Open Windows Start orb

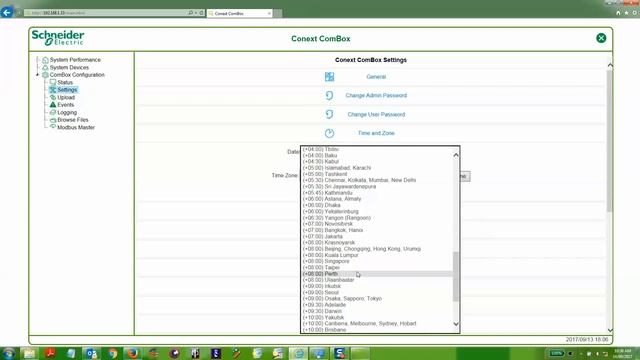click(x=9, y=353)
